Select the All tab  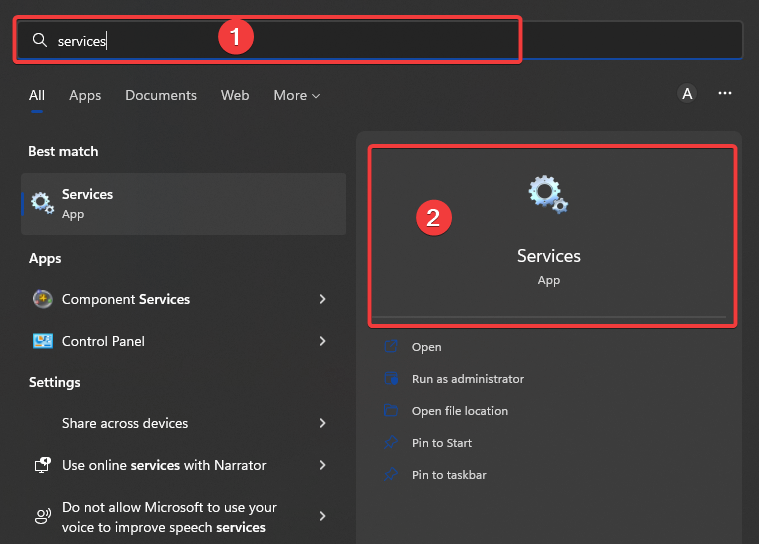(x=37, y=95)
